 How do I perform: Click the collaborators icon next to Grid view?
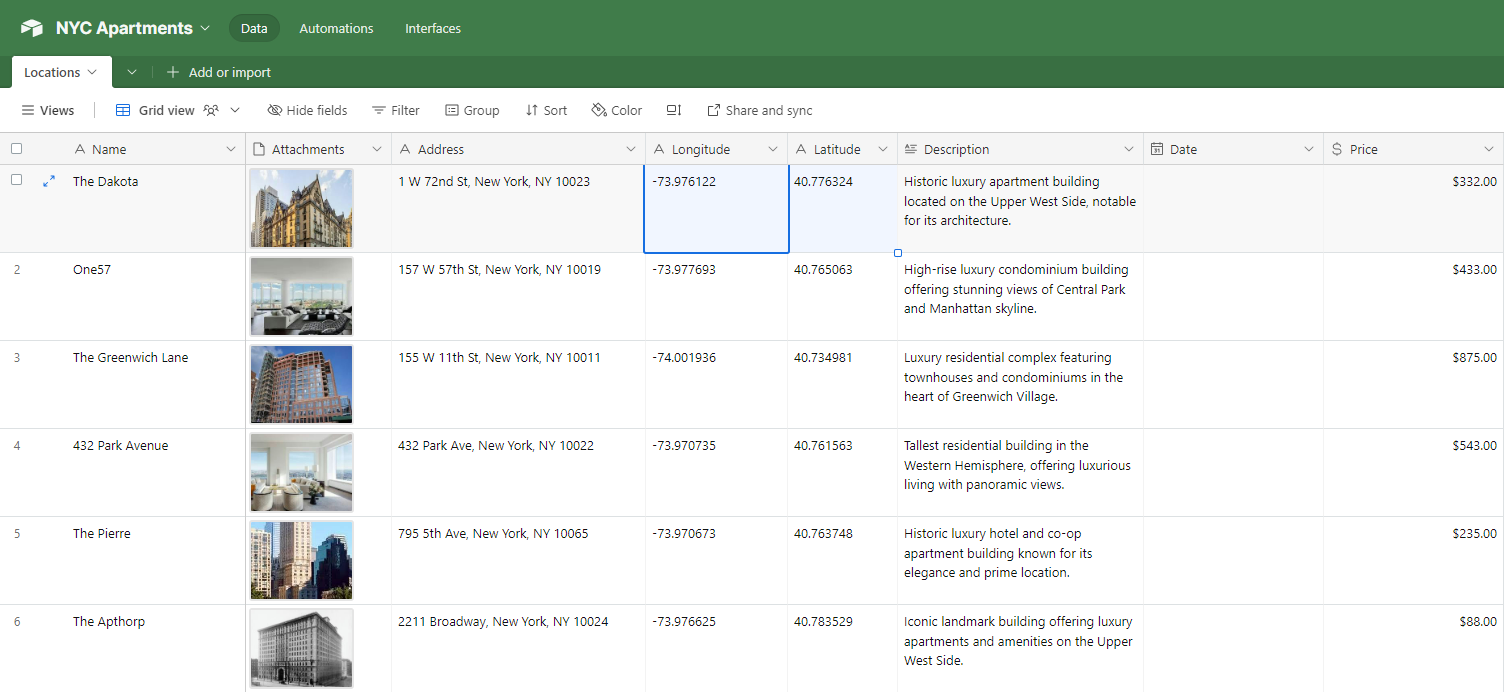211,110
